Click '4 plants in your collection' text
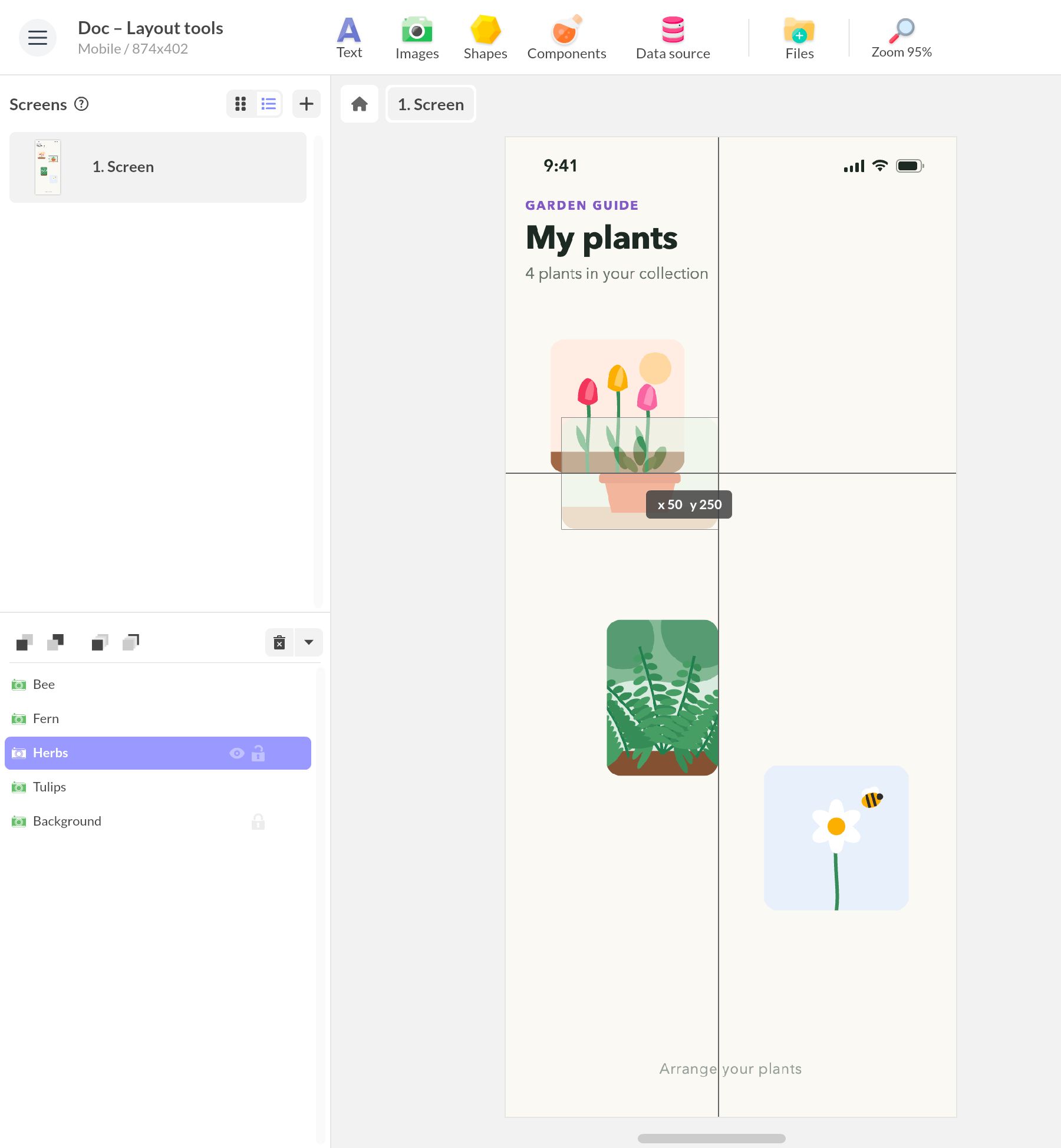Screen dimensions: 1061x1148 pyautogui.click(x=617, y=273)
